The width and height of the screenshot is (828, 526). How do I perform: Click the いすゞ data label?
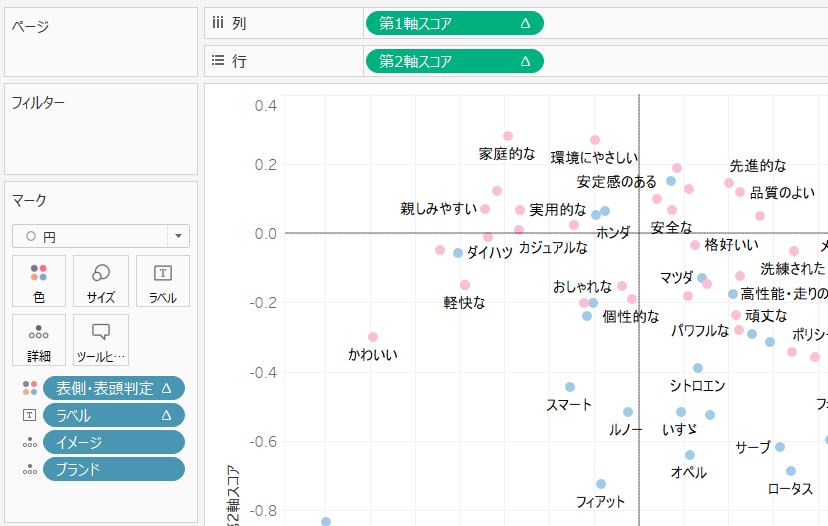coord(680,429)
